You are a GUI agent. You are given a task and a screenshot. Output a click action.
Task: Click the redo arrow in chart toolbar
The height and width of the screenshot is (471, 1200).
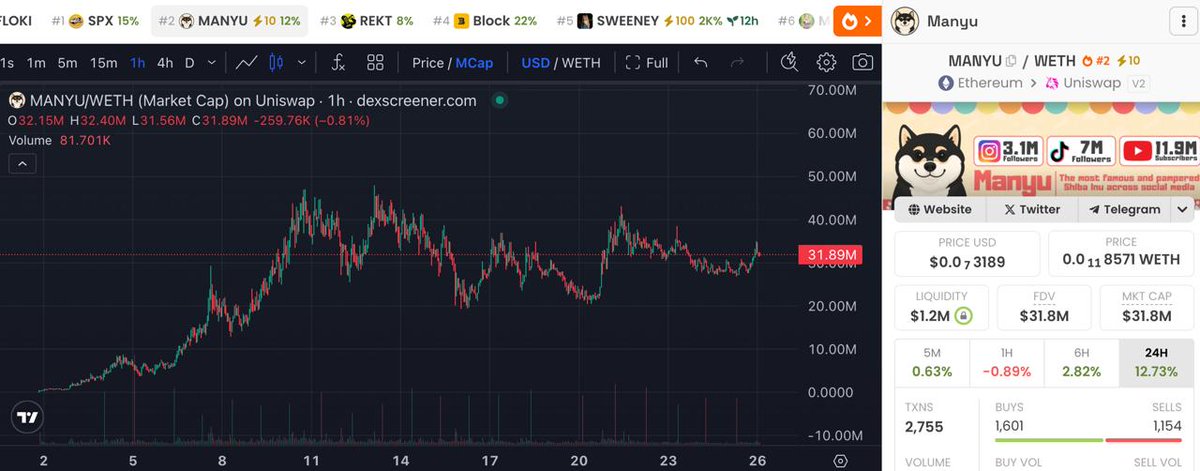pyautogui.click(x=737, y=62)
